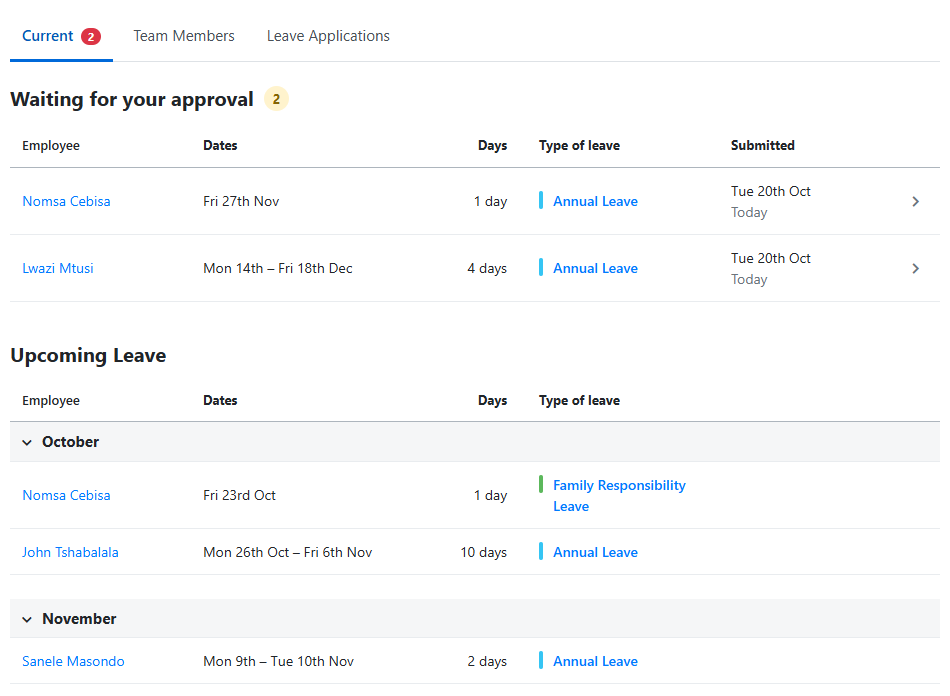Open Lwazi Mtusi's employee link
Viewport: 950px width, 696px height.
[x=58, y=268]
